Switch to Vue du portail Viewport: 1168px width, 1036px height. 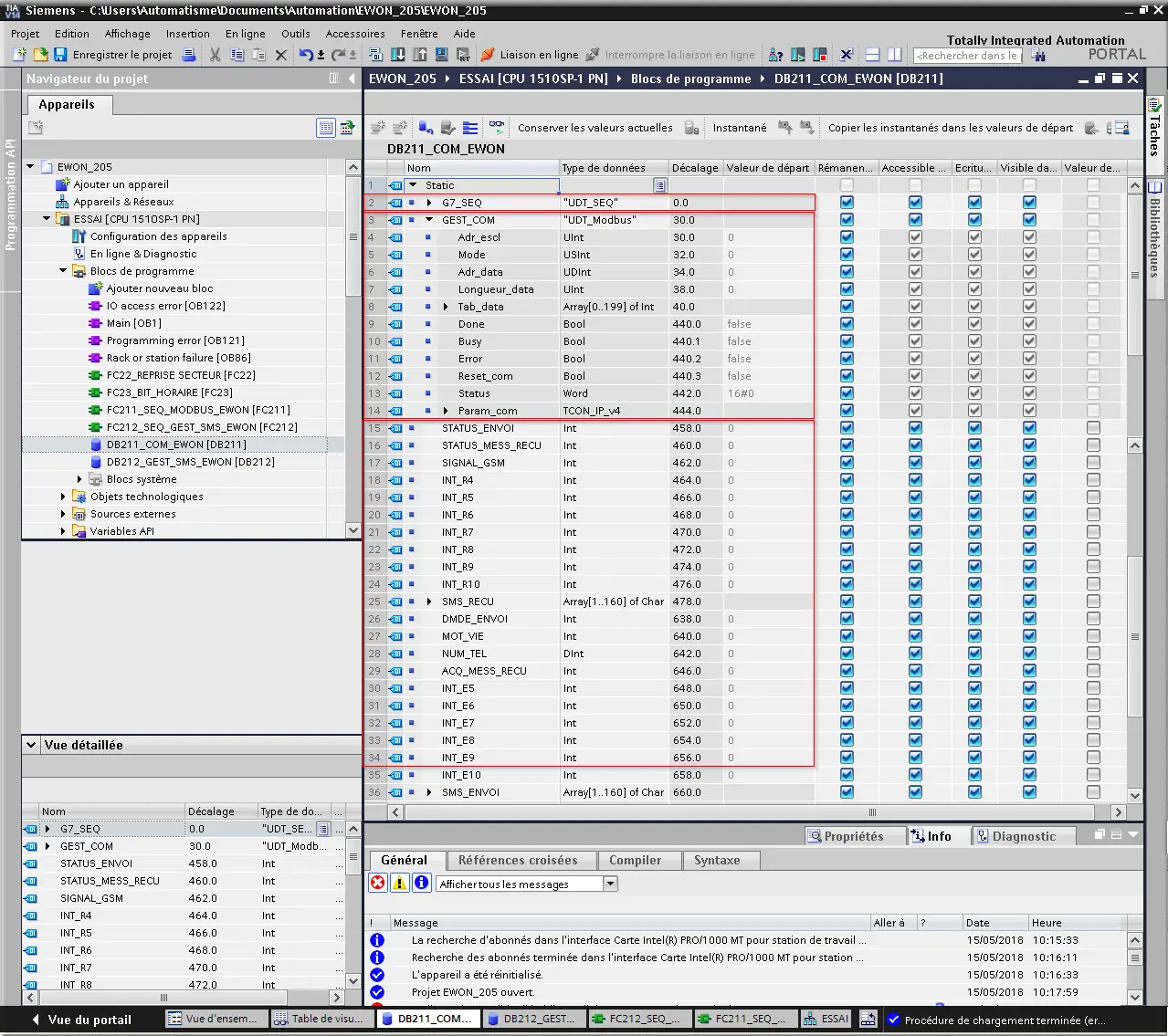pyautogui.click(x=81, y=1020)
